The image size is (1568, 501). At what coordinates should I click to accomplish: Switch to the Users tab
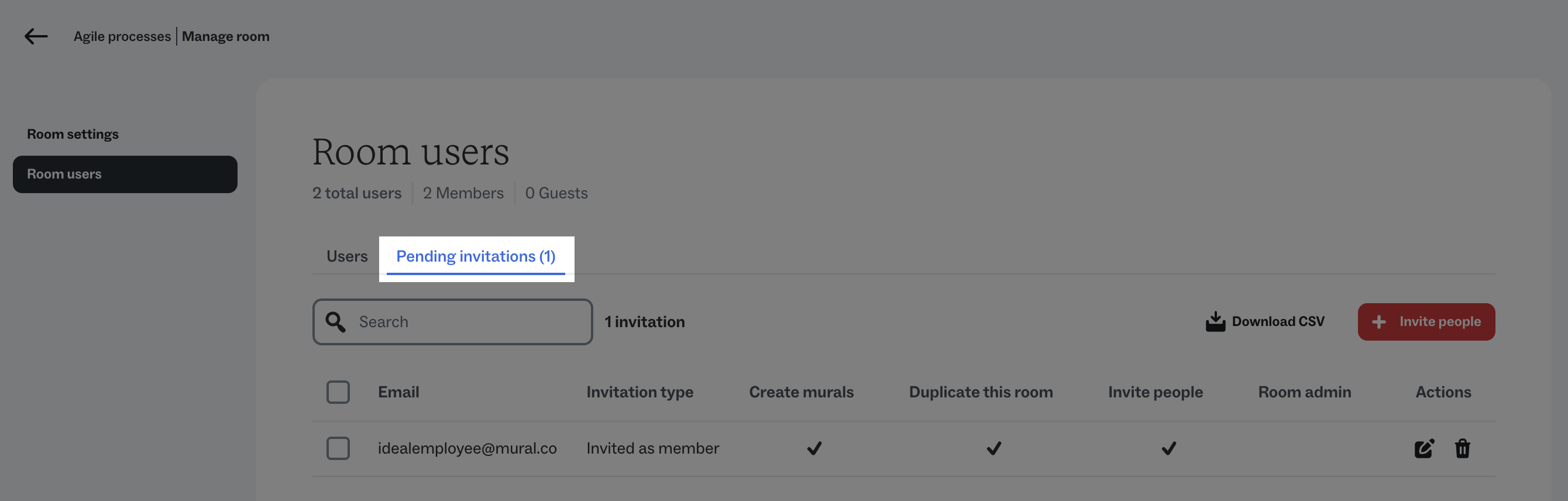347,256
